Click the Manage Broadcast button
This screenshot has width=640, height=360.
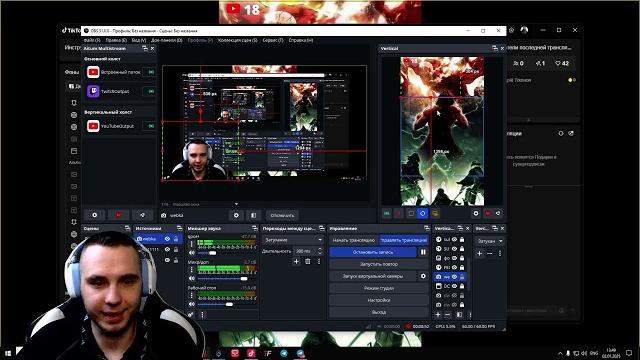403,240
